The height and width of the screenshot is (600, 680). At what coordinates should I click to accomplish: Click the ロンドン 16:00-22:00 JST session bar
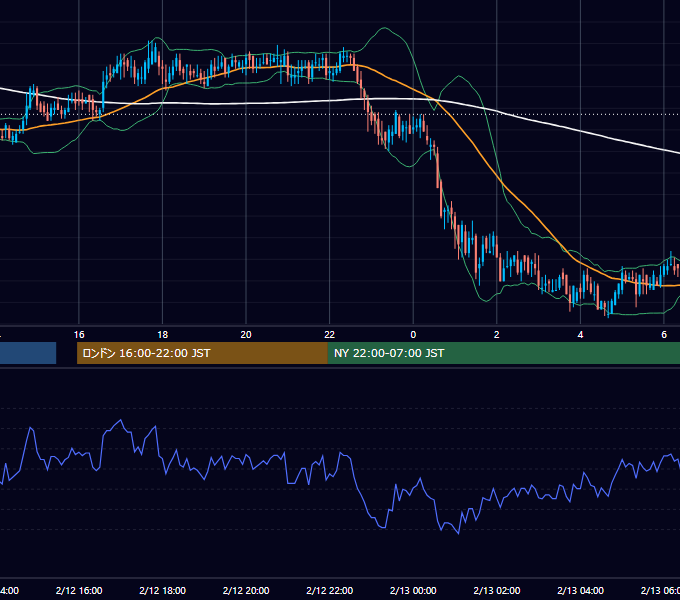pos(202,353)
